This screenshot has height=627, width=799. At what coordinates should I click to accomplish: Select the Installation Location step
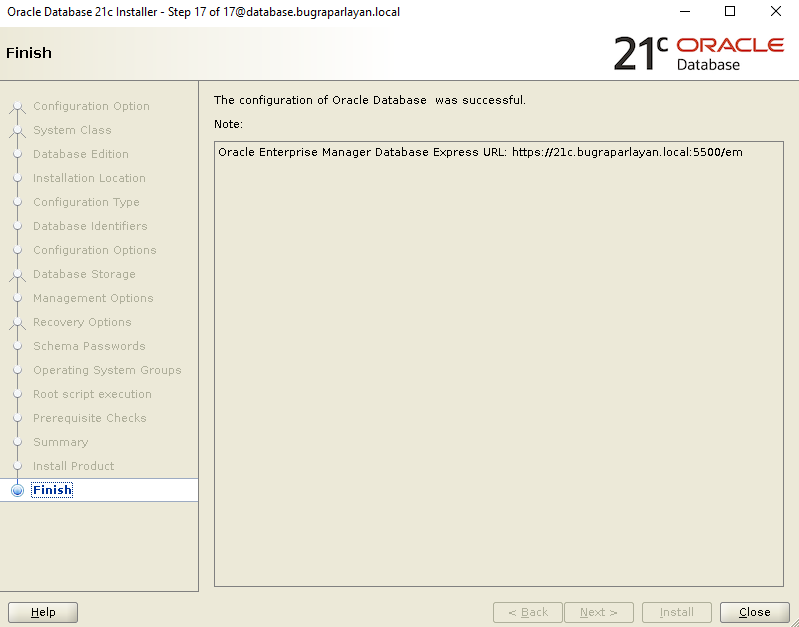(89, 178)
